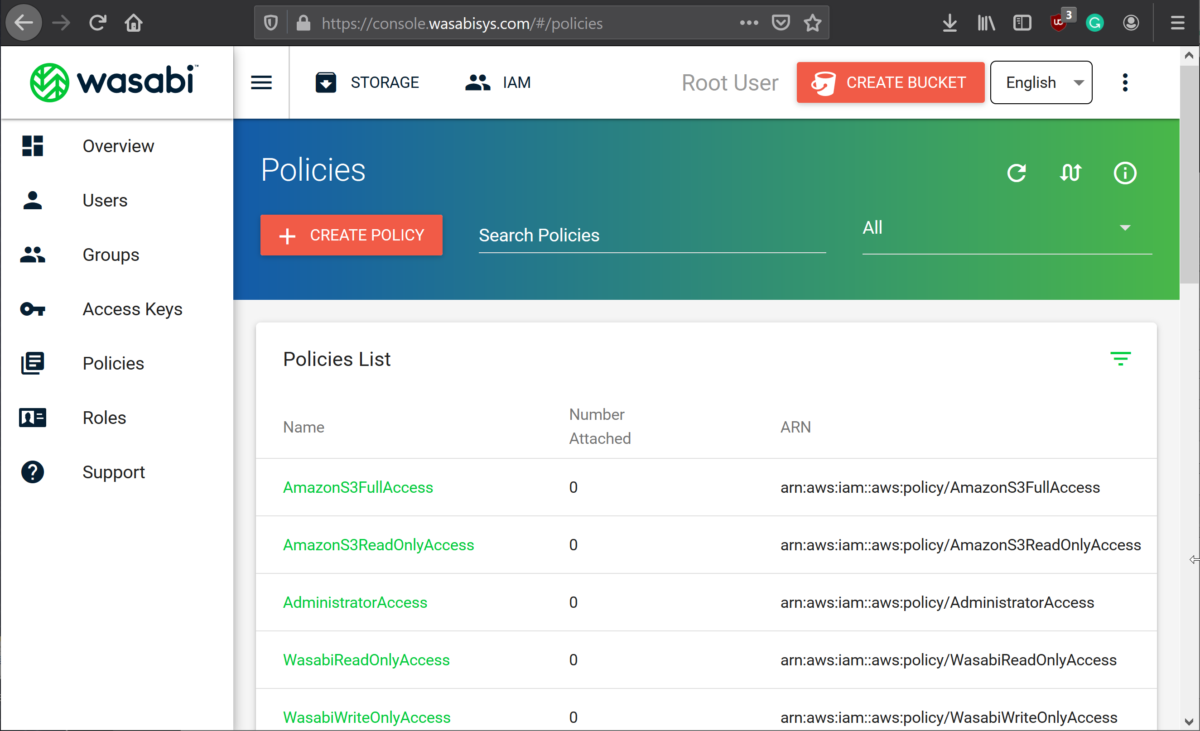The width and height of the screenshot is (1200, 731).
Task: Click the Create Bucket button
Action: (x=890, y=83)
